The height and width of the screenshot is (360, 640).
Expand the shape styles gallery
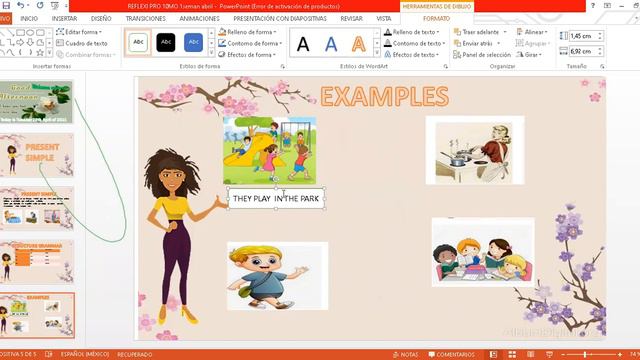coord(211,53)
